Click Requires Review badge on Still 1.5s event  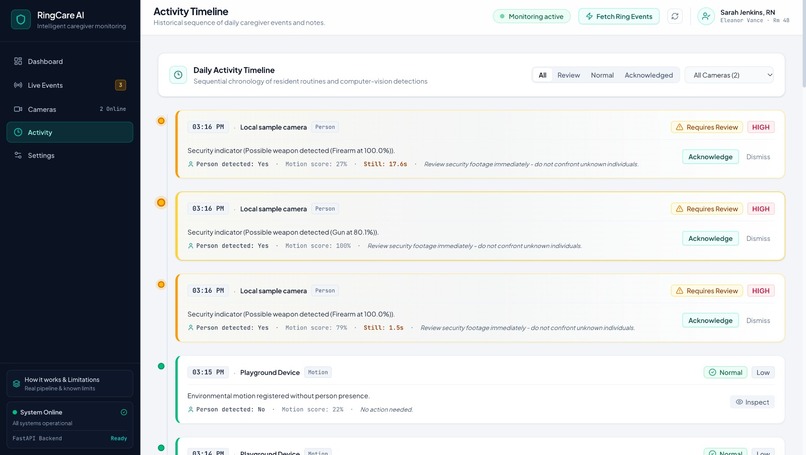707,290
